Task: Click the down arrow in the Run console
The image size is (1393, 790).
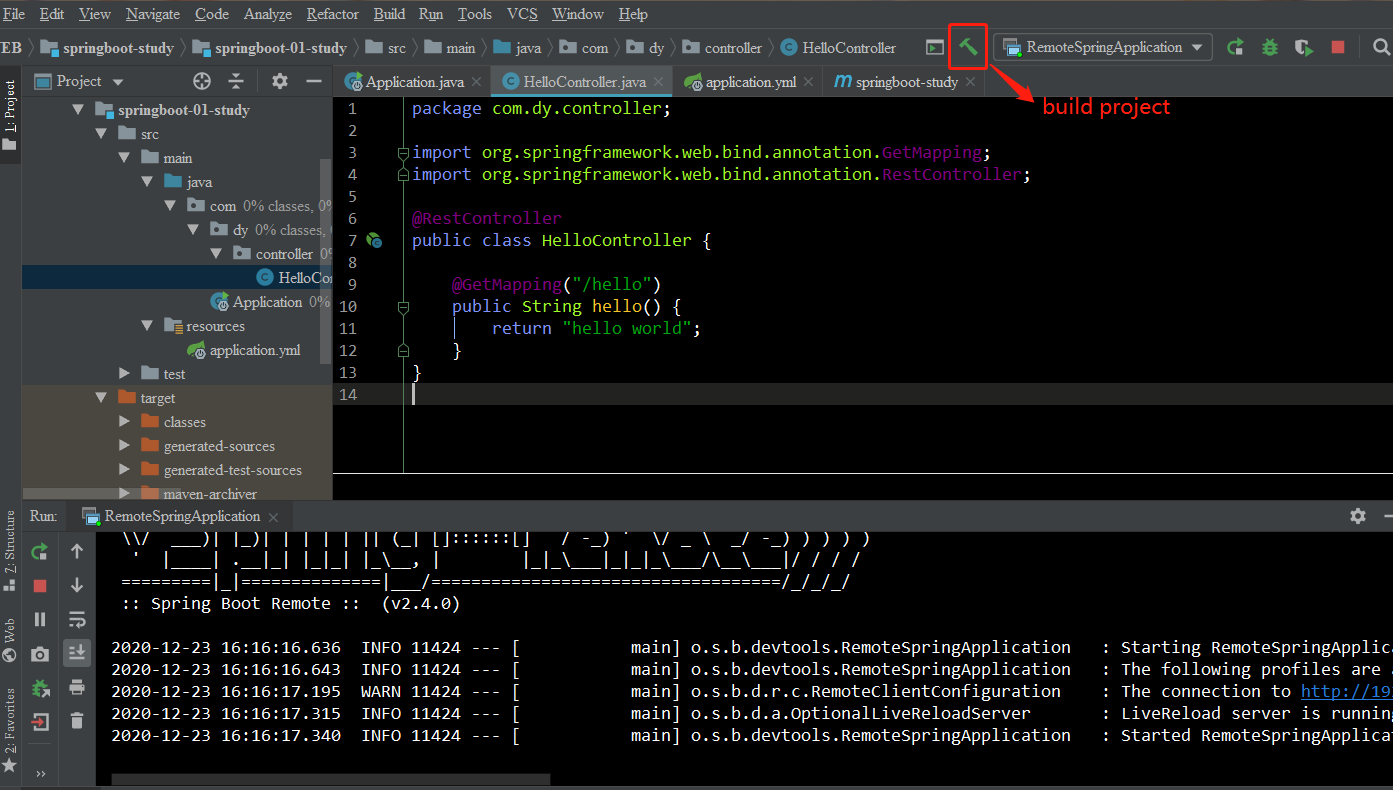Action: [x=77, y=586]
